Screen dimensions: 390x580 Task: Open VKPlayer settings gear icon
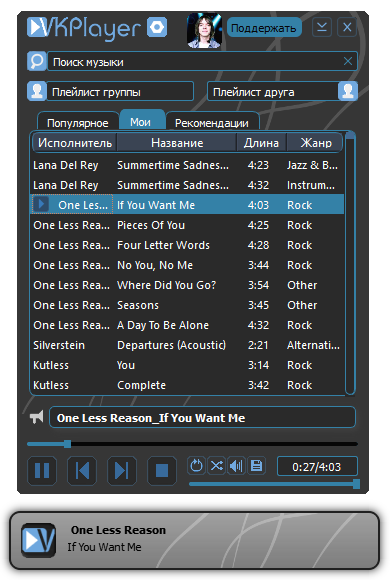pos(157,27)
